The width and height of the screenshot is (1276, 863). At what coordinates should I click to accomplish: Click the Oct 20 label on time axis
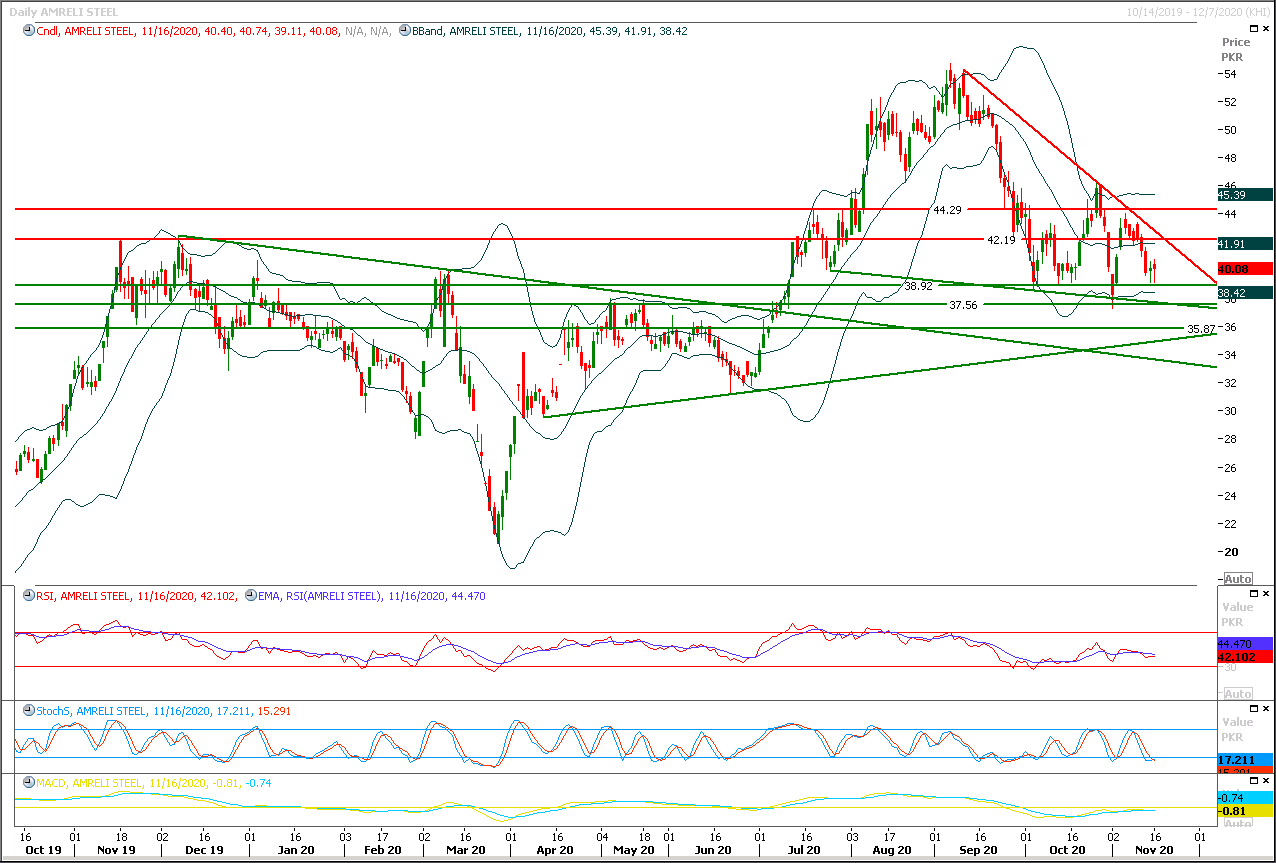click(x=1067, y=850)
